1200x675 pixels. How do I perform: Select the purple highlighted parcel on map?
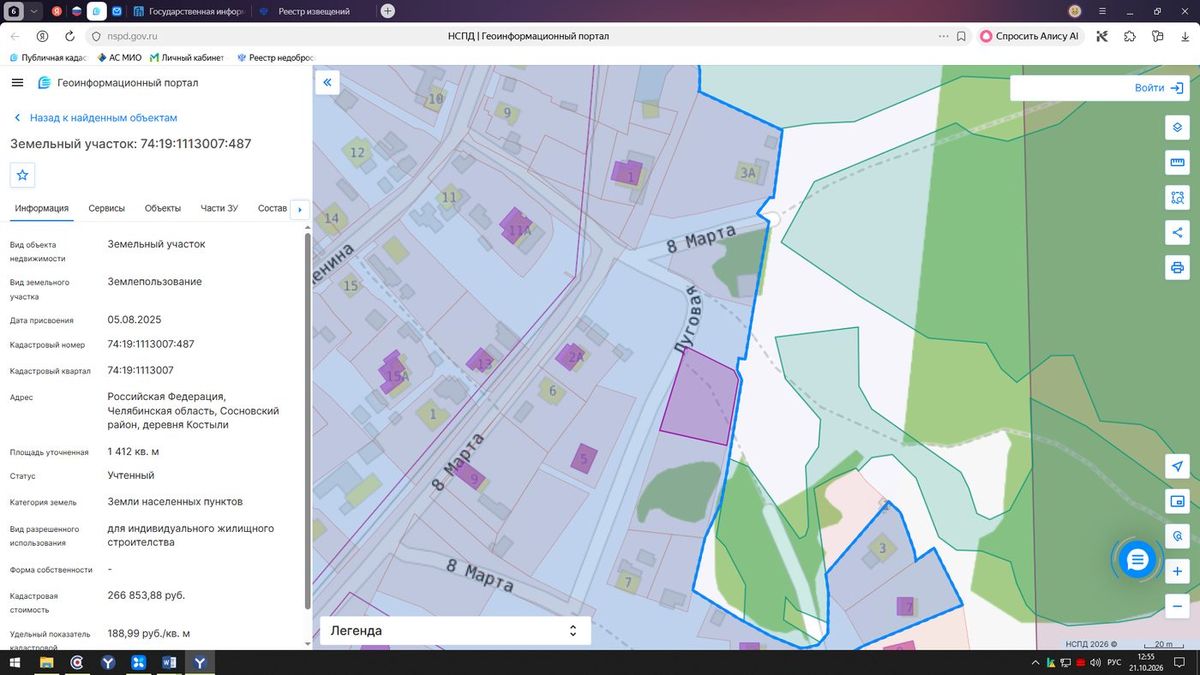pyautogui.click(x=700, y=397)
